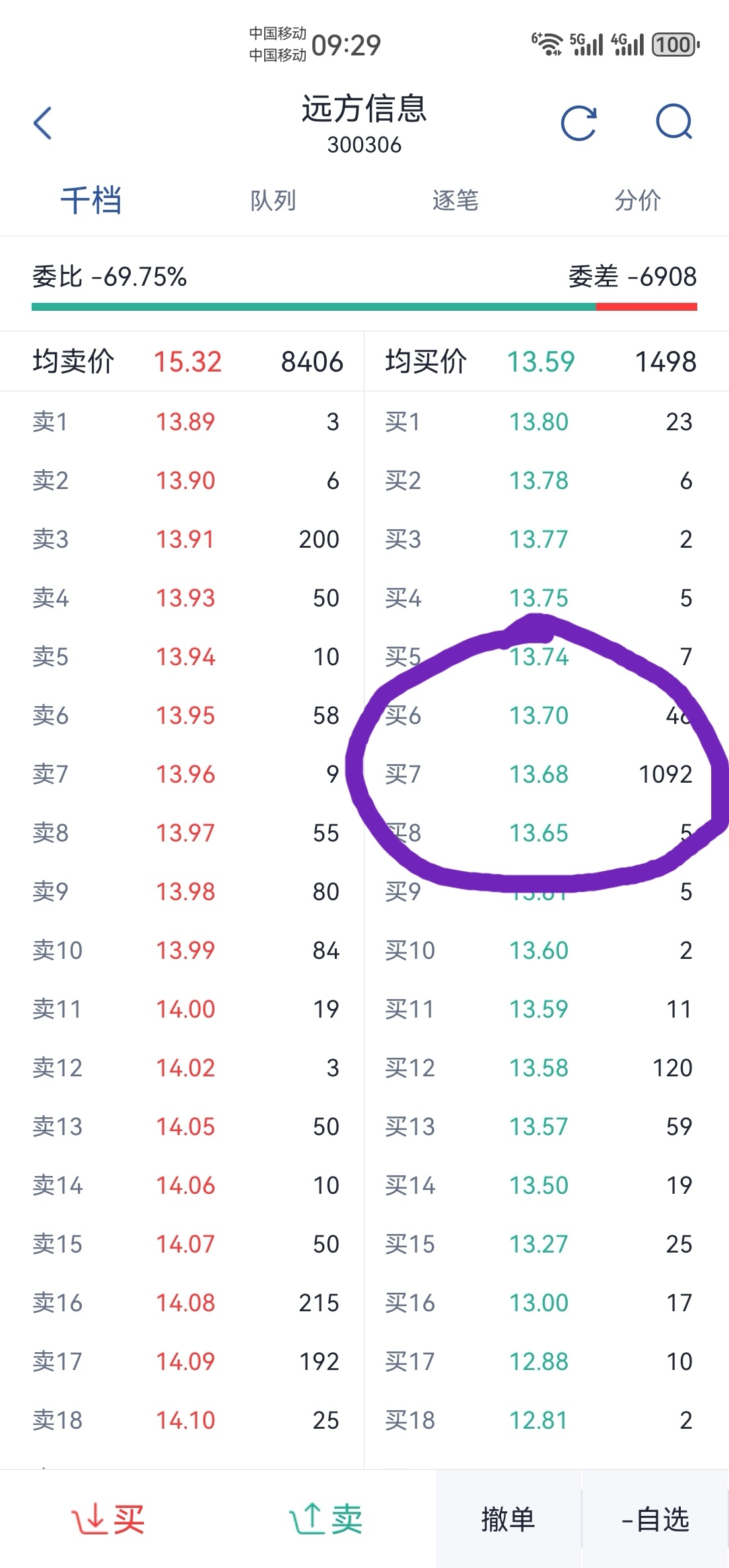
Task: Switch to the 千档 tab
Action: coord(91,200)
